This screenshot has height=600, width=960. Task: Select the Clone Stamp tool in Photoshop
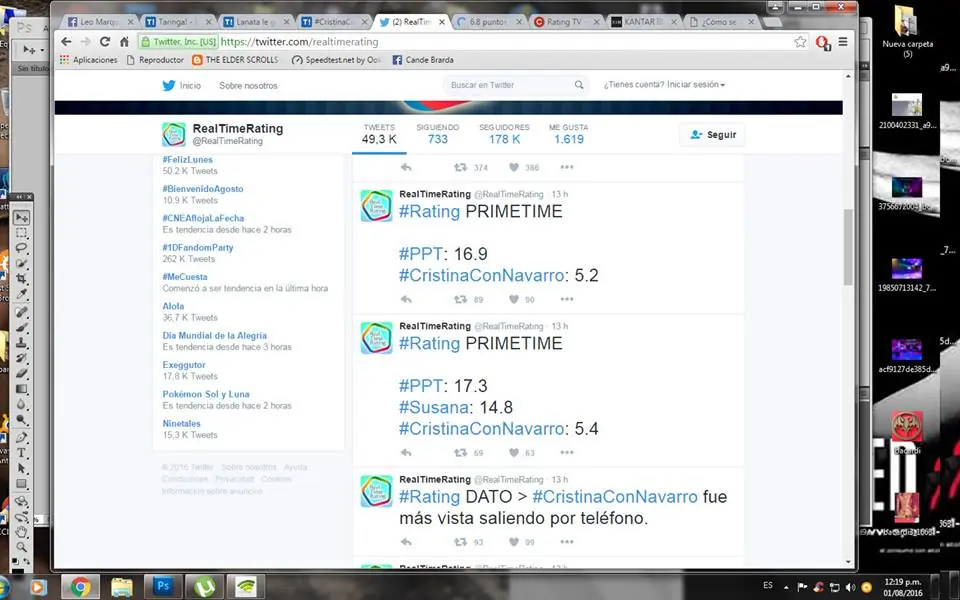21,343
